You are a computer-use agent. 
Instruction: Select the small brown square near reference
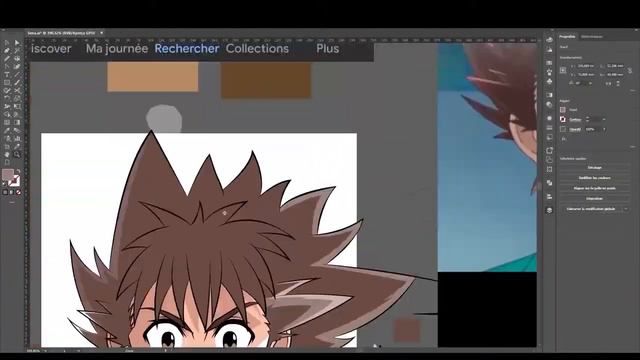coord(407,331)
